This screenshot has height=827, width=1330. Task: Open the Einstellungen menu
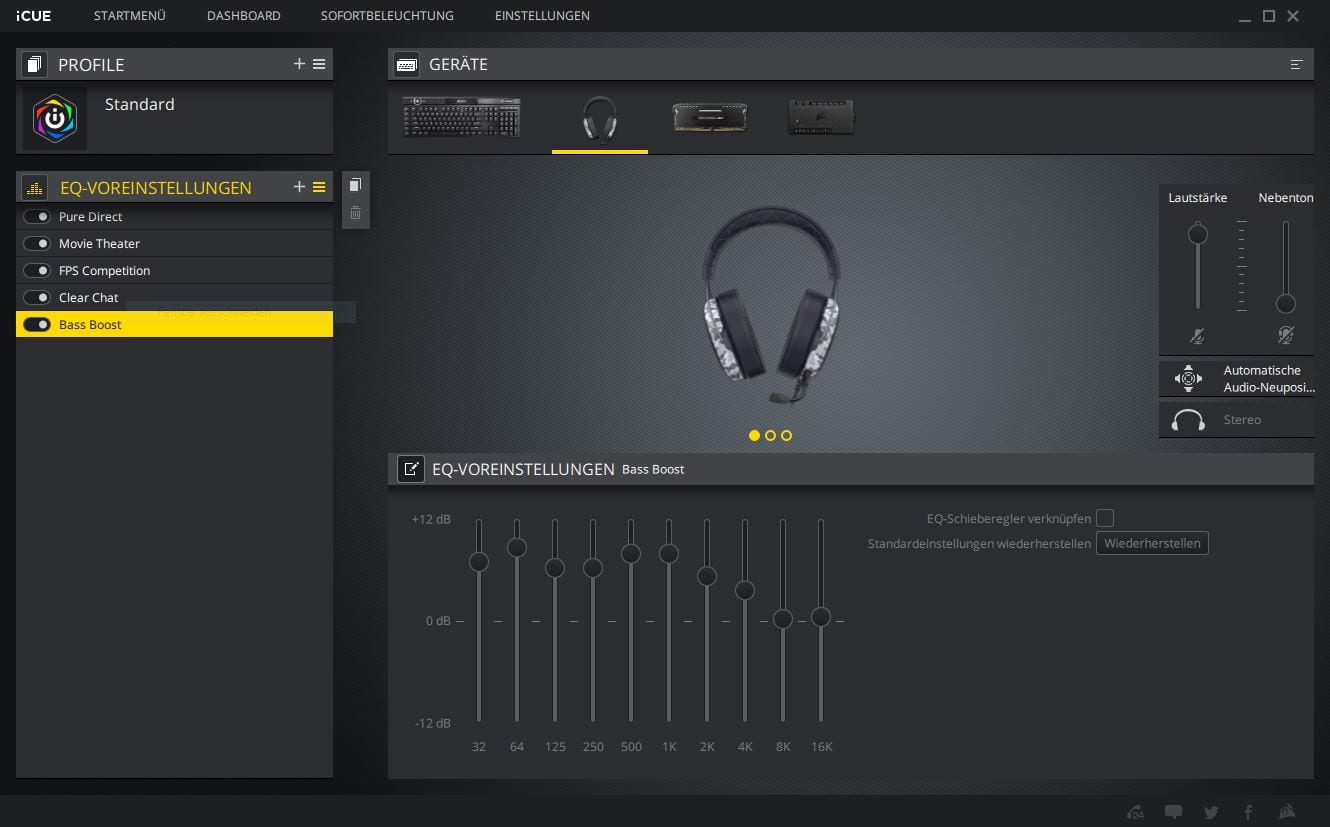click(x=542, y=16)
